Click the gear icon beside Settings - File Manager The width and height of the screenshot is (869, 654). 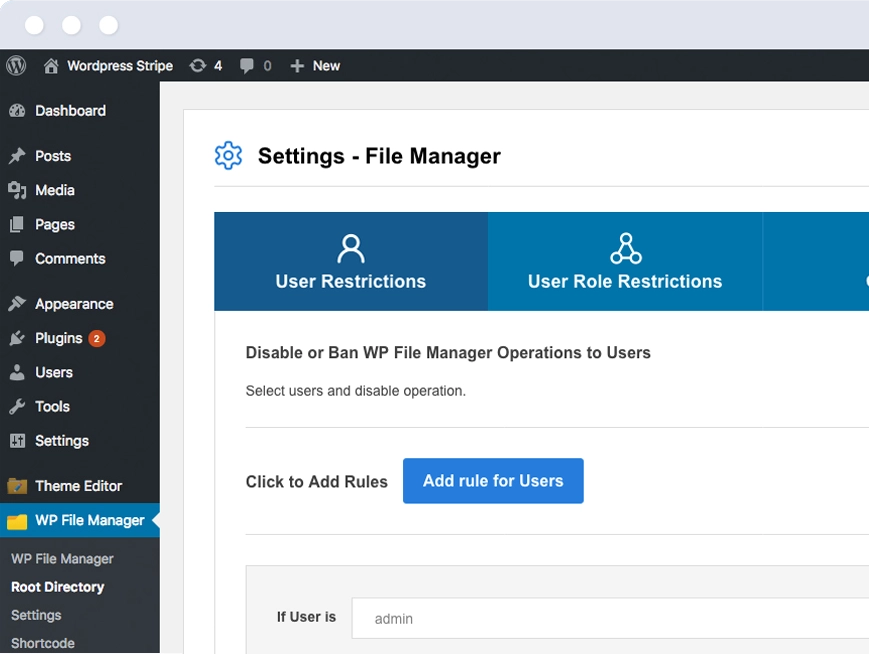(228, 156)
